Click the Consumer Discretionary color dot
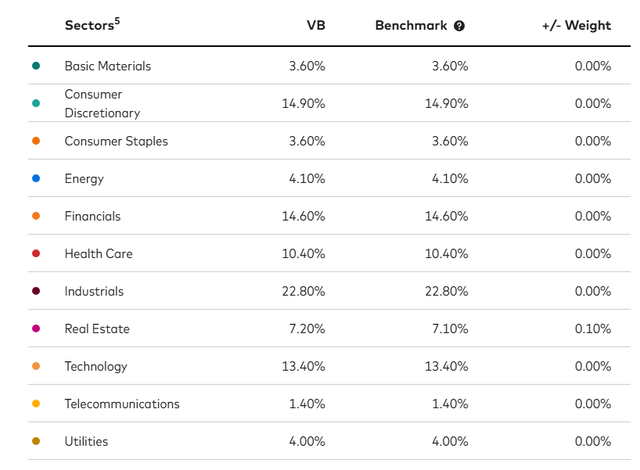 click(x=36, y=104)
